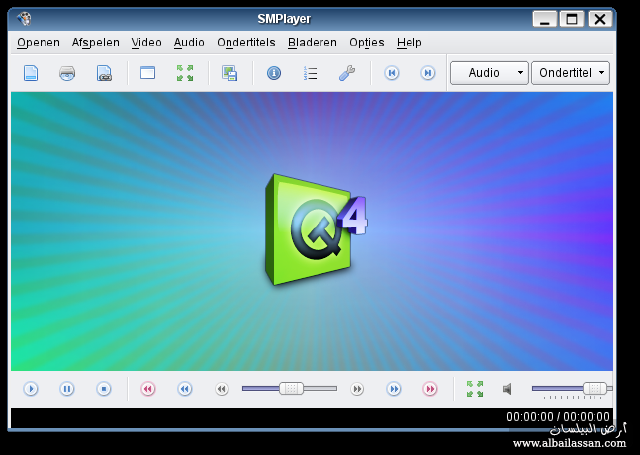
Task: Toggle fullscreen from the bottom control bar
Action: (475, 389)
